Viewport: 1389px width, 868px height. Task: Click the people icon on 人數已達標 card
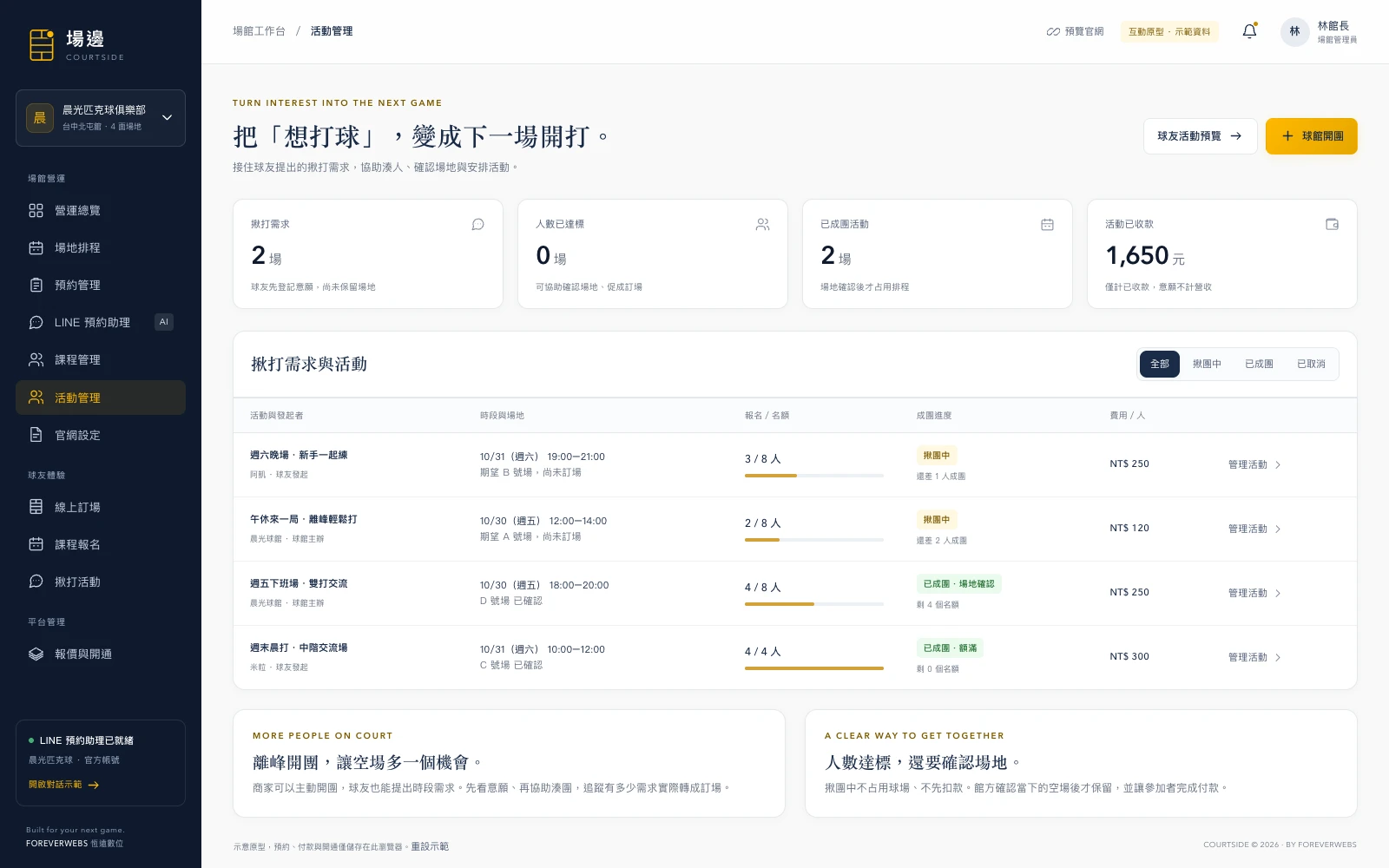pyautogui.click(x=762, y=224)
